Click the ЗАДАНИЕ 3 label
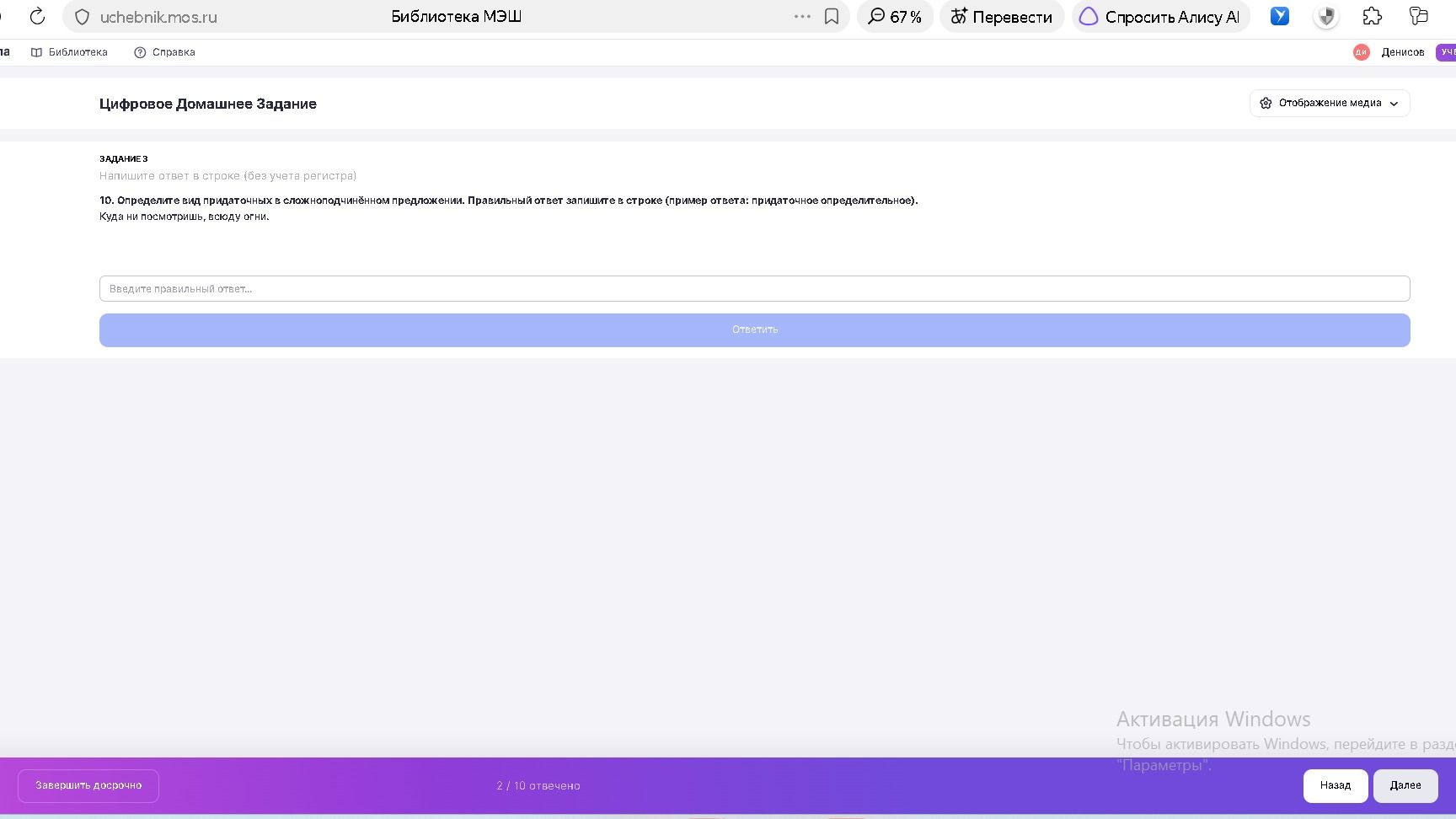 pos(124,158)
